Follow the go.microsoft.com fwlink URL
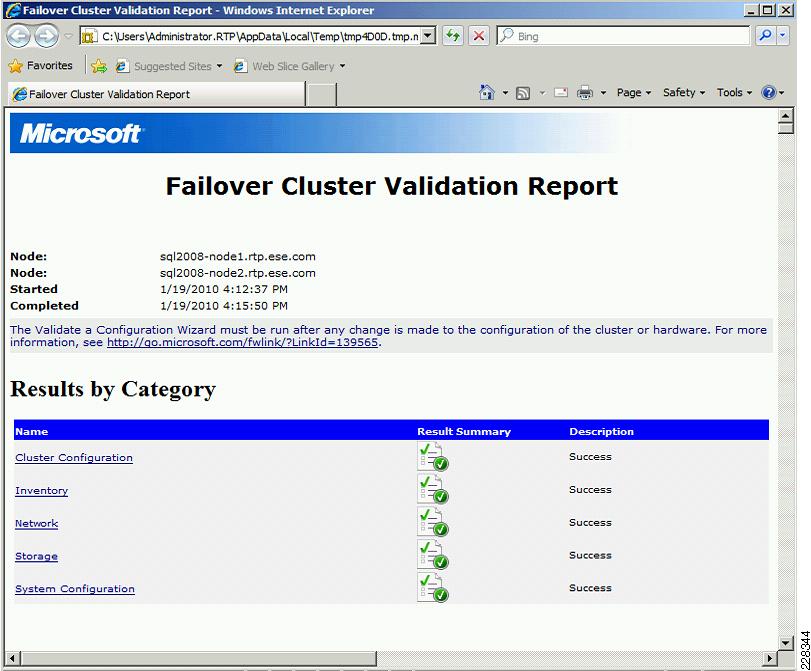This screenshot has height=671, width=811. [x=243, y=342]
